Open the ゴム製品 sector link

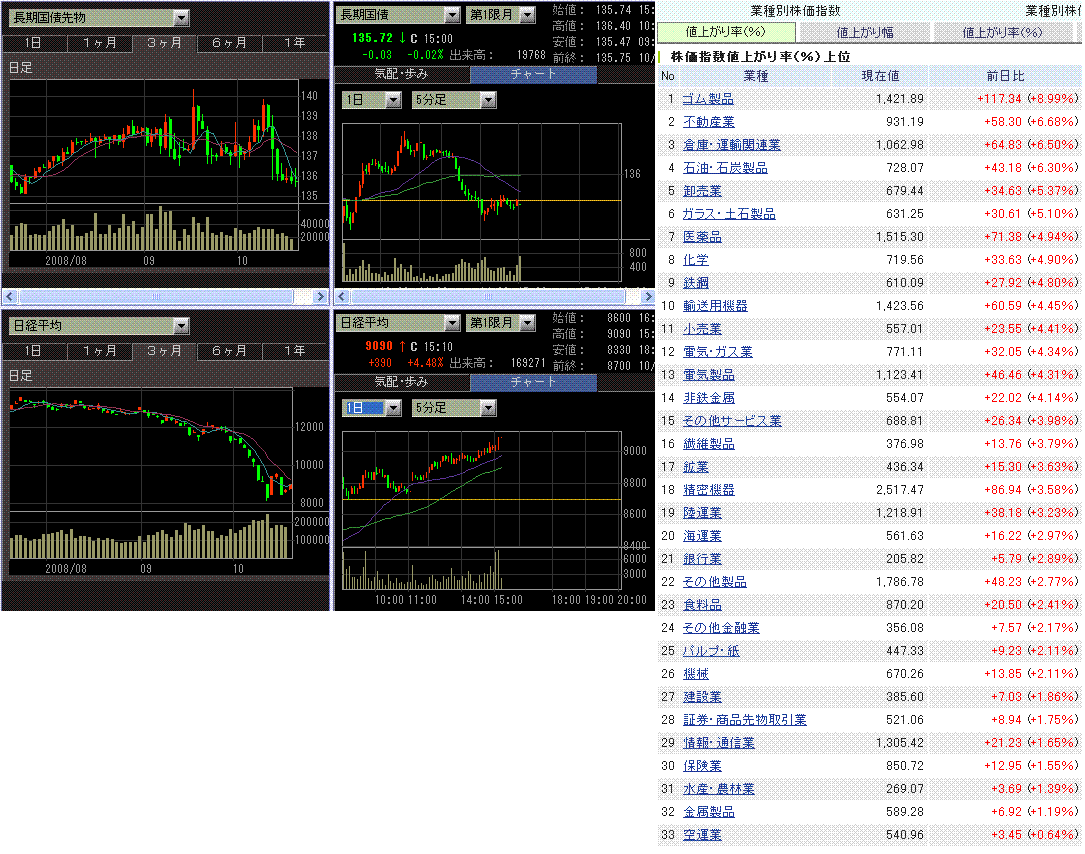click(708, 99)
